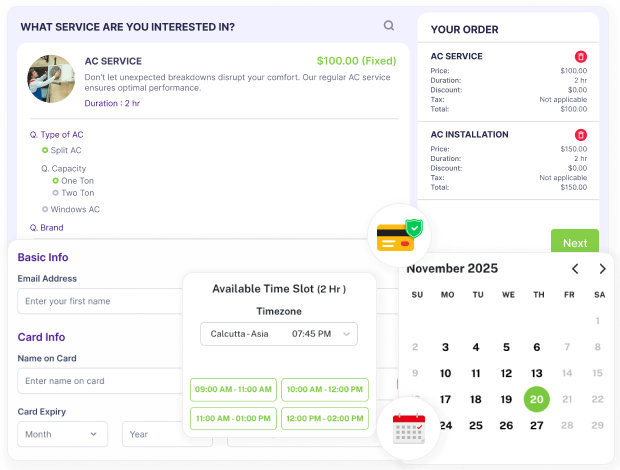Click the November 2025 month heading
Screen dimensions: 620x470
pyautogui.click(x=452, y=269)
